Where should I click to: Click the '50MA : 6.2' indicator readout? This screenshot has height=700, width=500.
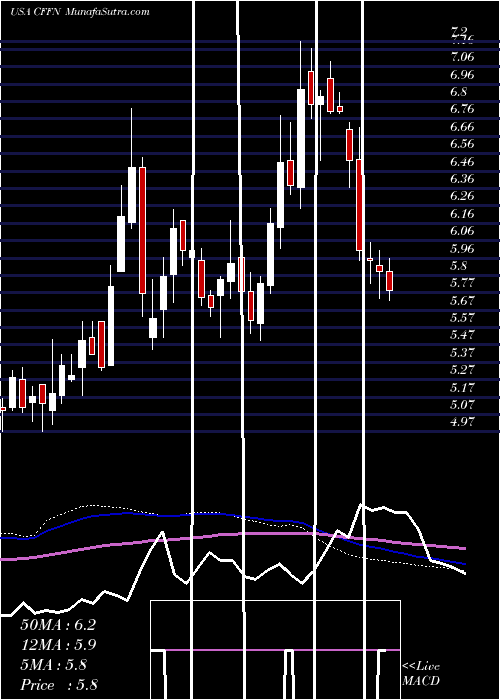pyautogui.click(x=58, y=625)
